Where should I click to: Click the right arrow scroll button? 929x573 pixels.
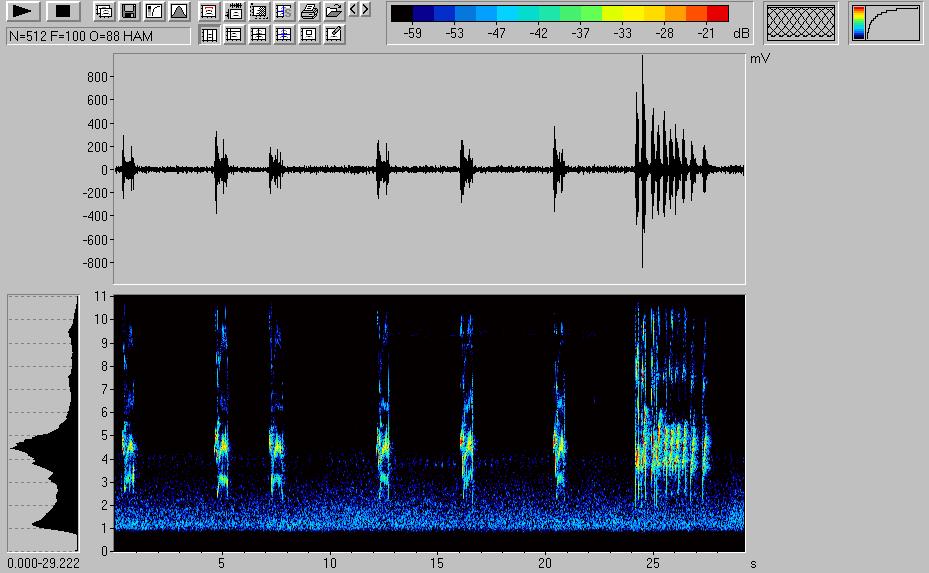tap(365, 10)
